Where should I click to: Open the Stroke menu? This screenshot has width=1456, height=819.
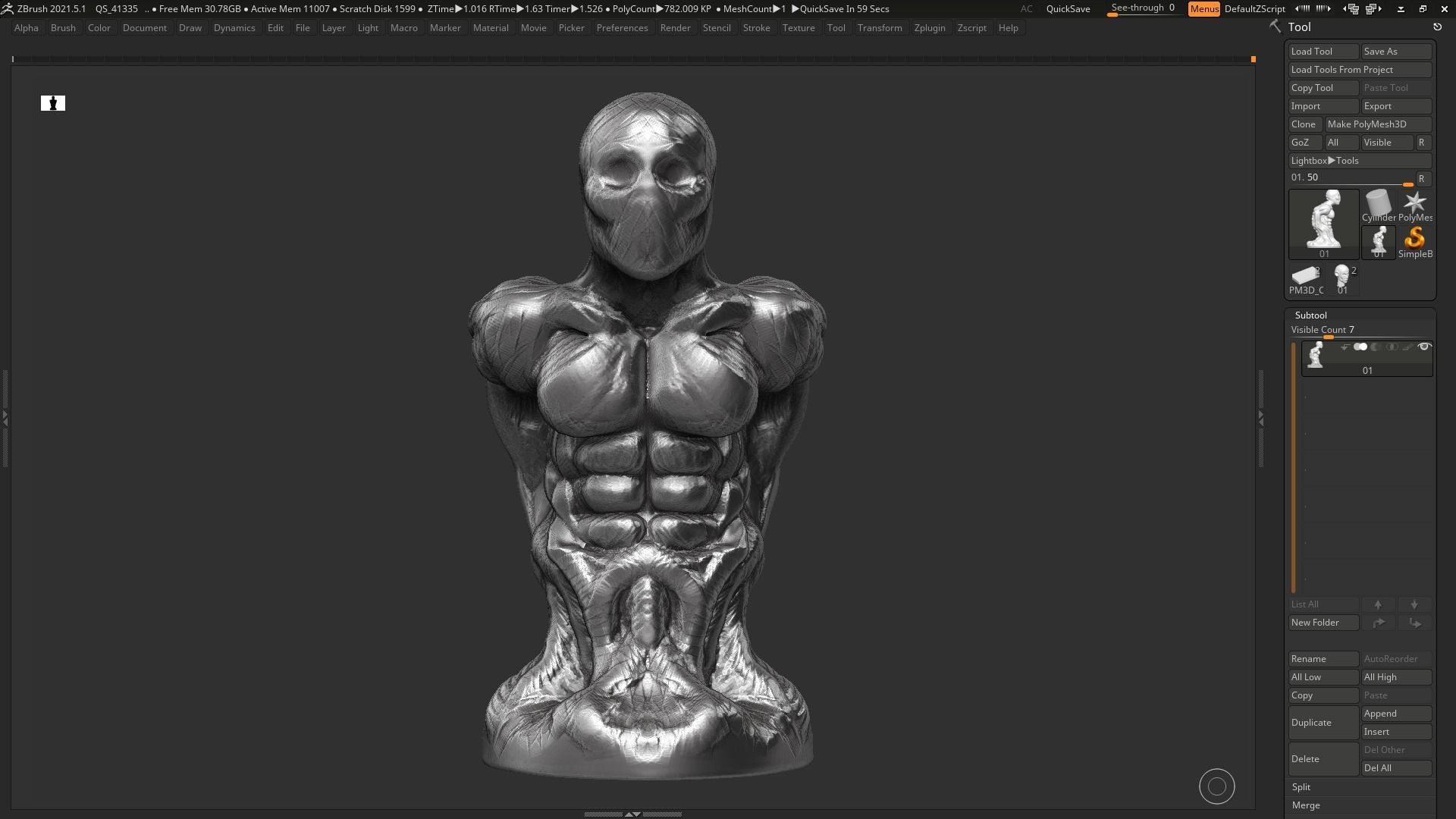pos(756,27)
